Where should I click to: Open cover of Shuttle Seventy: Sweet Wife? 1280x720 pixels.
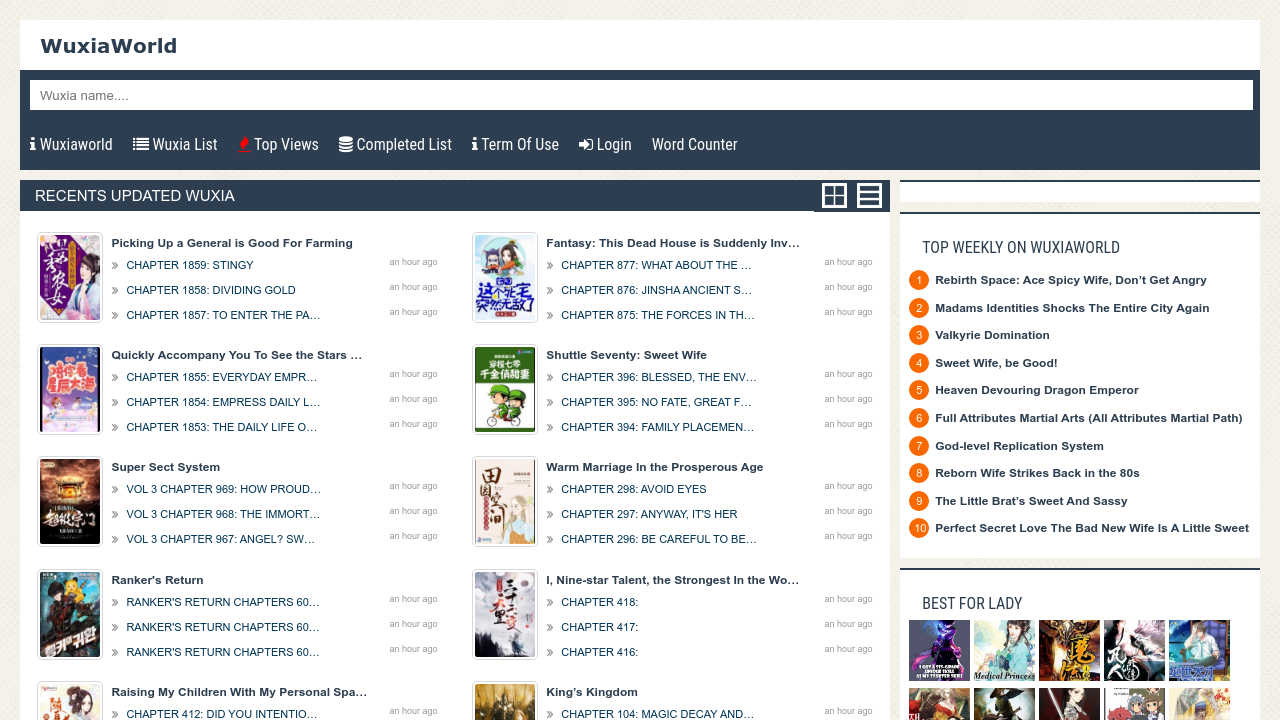[x=505, y=390]
